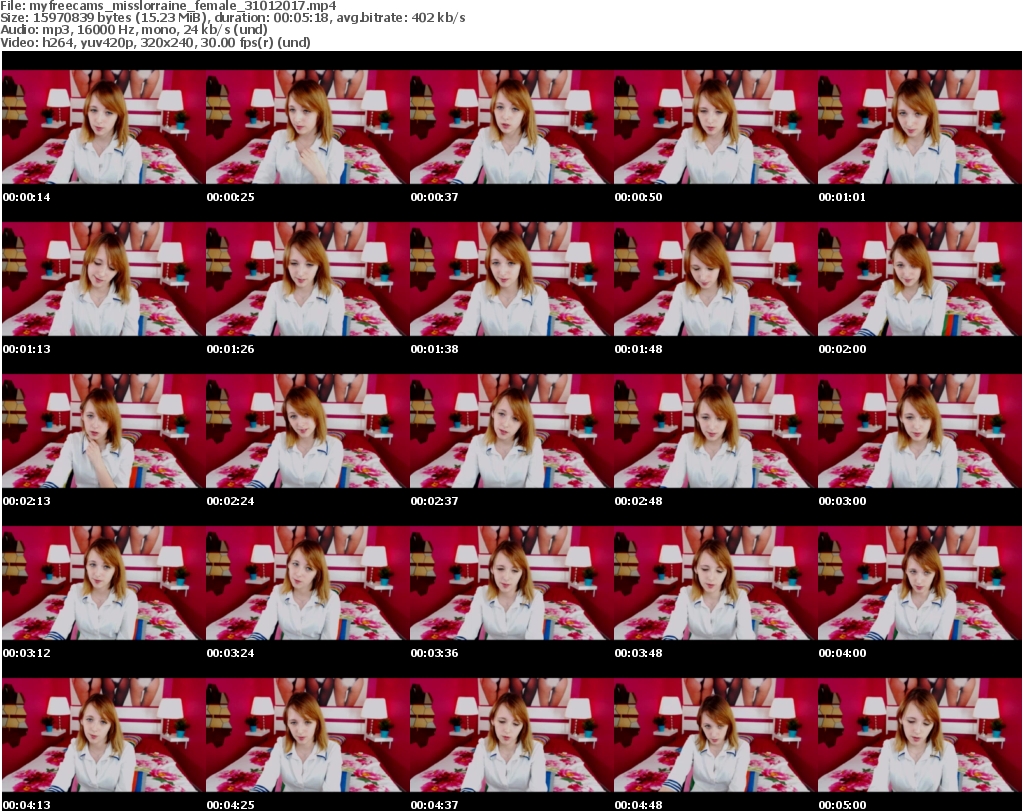Select the thumbnail above timestamp 00:00:14
Screen dimensions: 1024x811
click(103, 127)
